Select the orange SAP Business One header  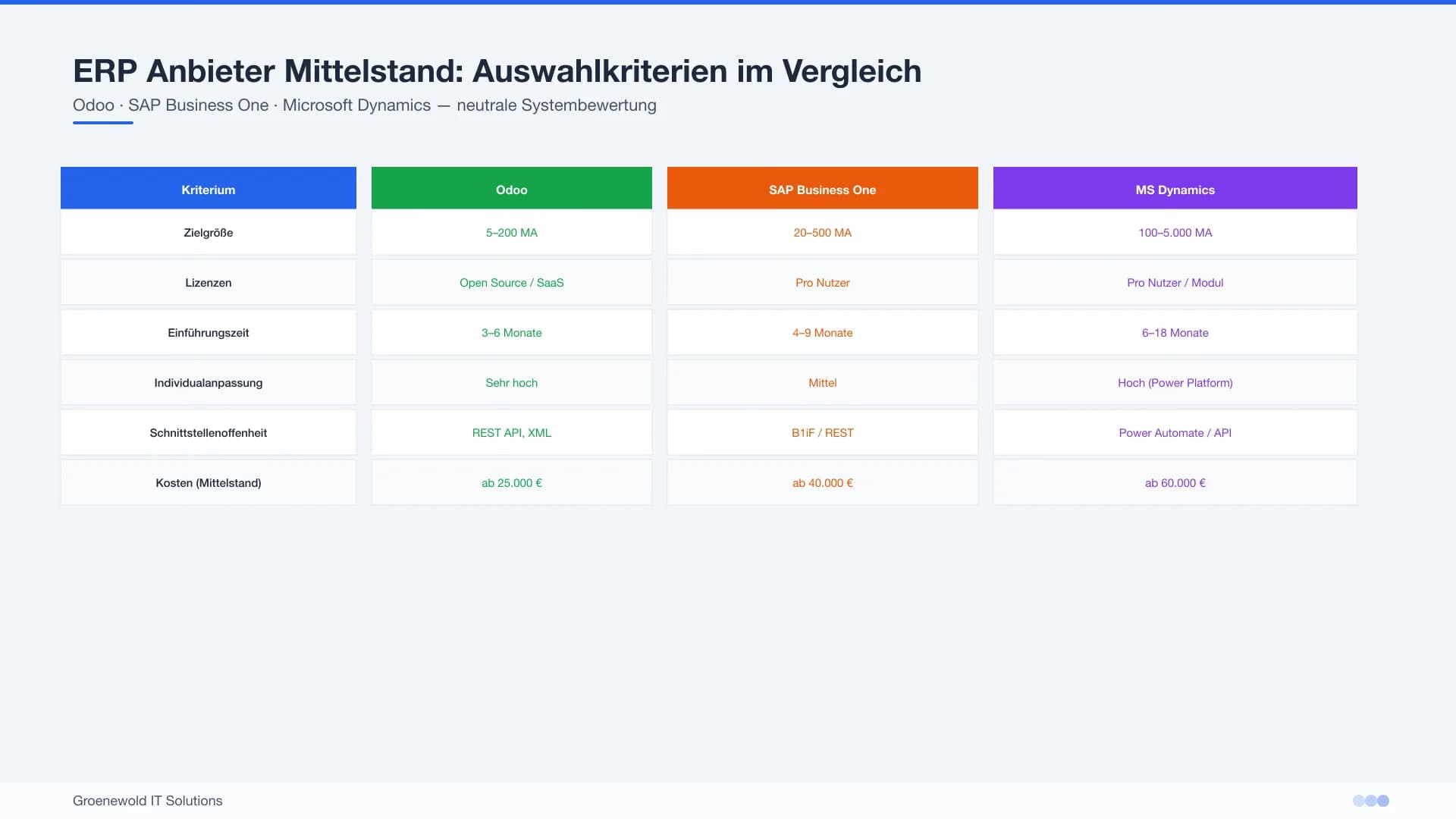click(x=823, y=188)
